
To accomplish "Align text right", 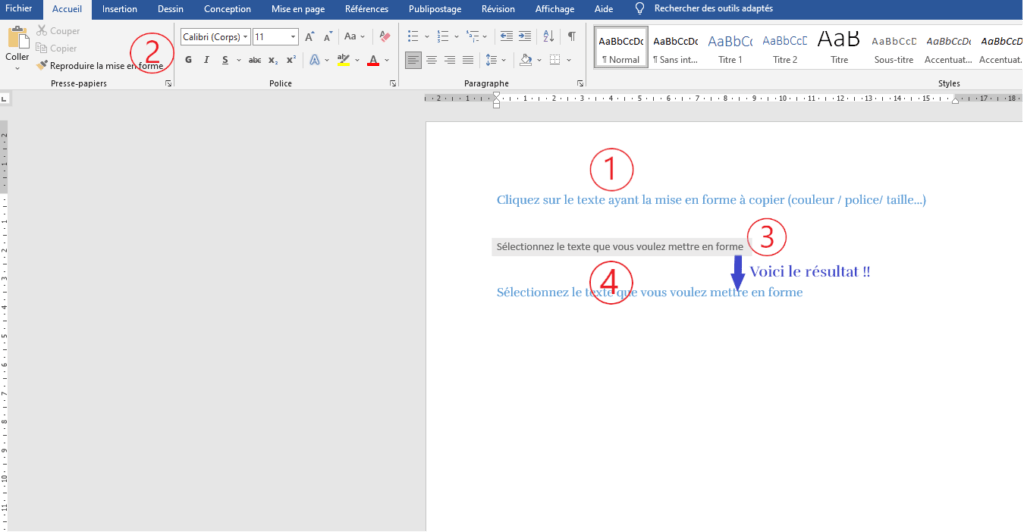I will (450, 60).
